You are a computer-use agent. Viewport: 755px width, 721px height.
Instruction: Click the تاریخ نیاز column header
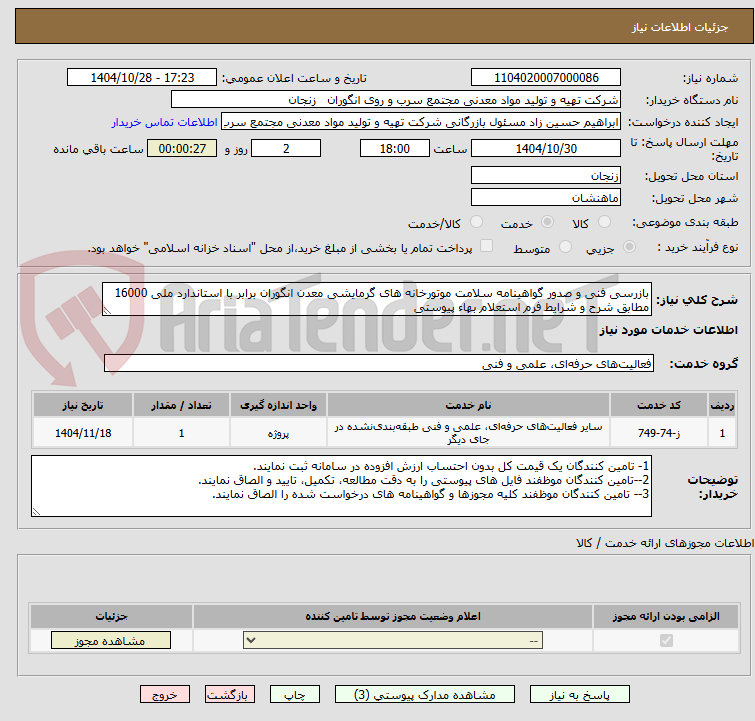83,406
